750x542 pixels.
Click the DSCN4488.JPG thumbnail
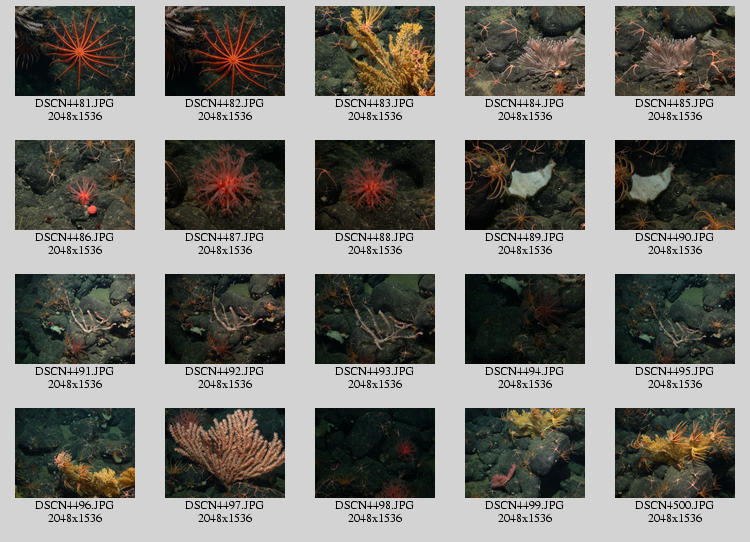pos(375,185)
